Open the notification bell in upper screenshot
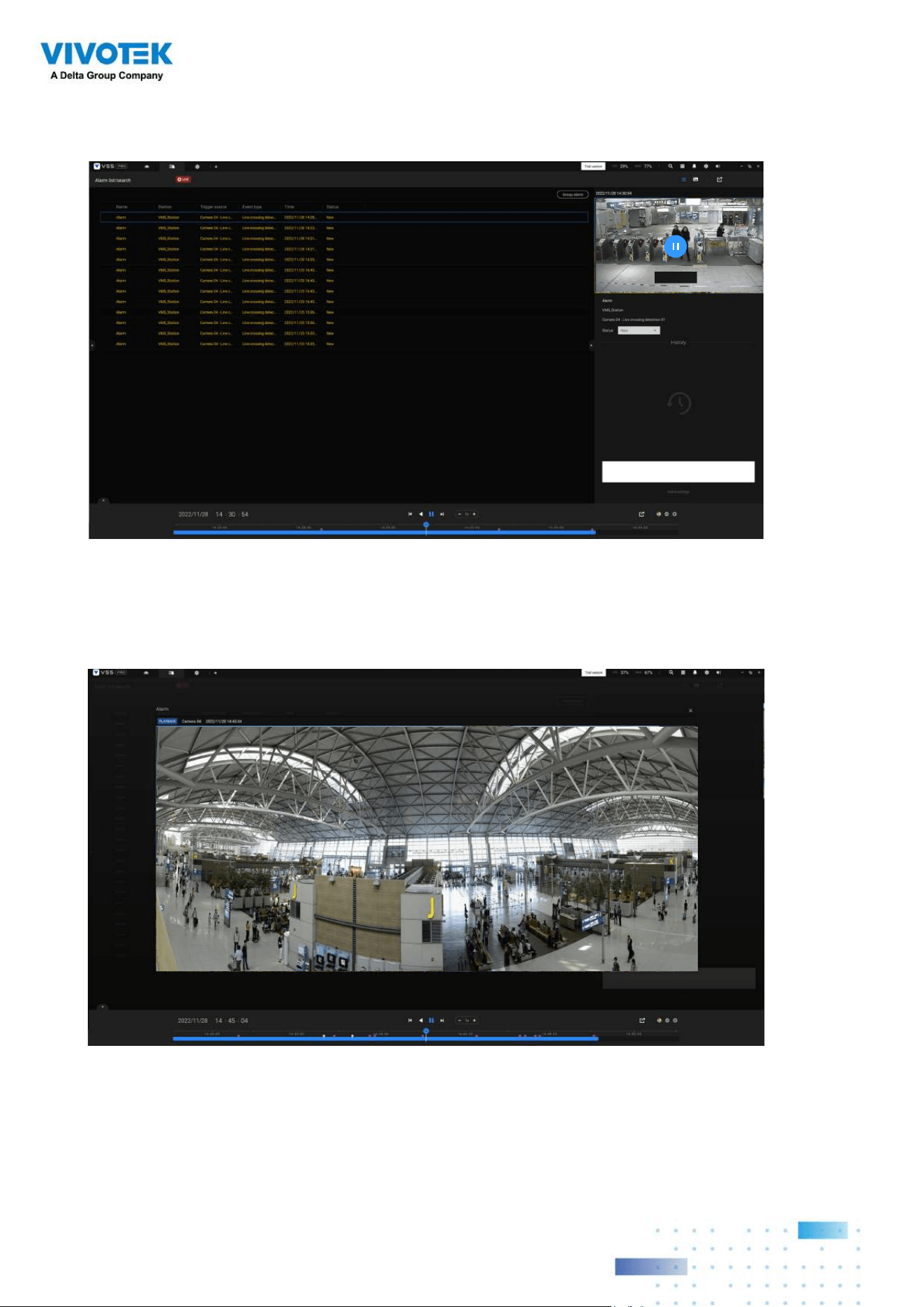924x1307 pixels. pyautogui.click(x=694, y=166)
